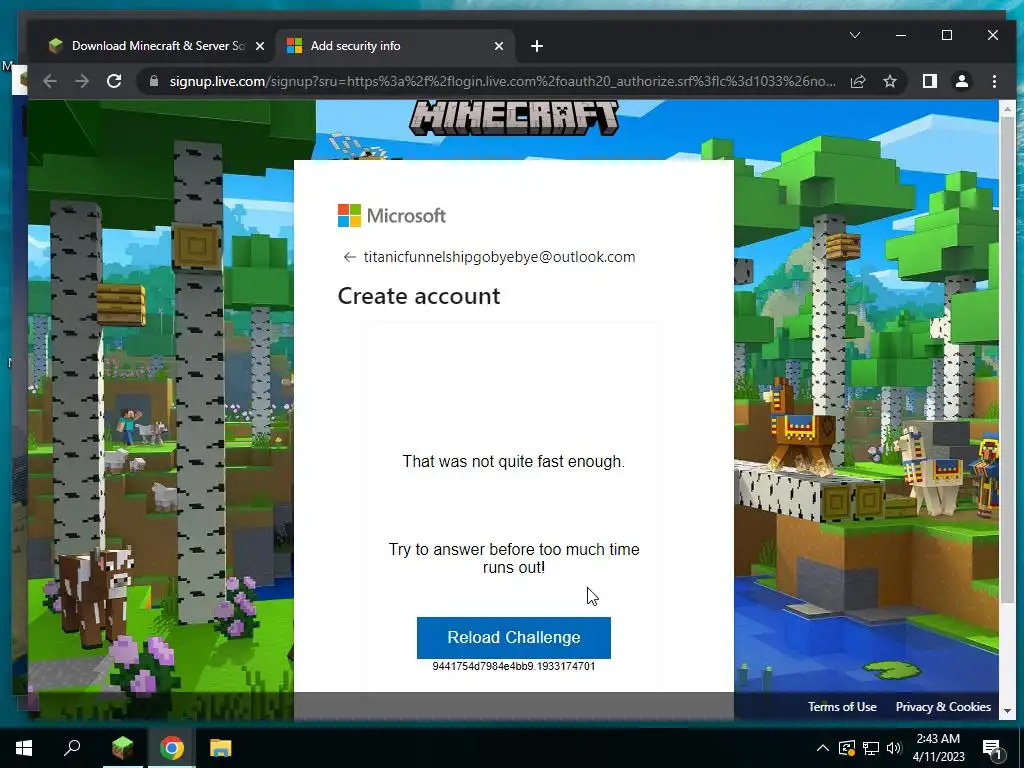Open the Chrome profile menu
Image resolution: width=1024 pixels, height=768 pixels.
(962, 81)
